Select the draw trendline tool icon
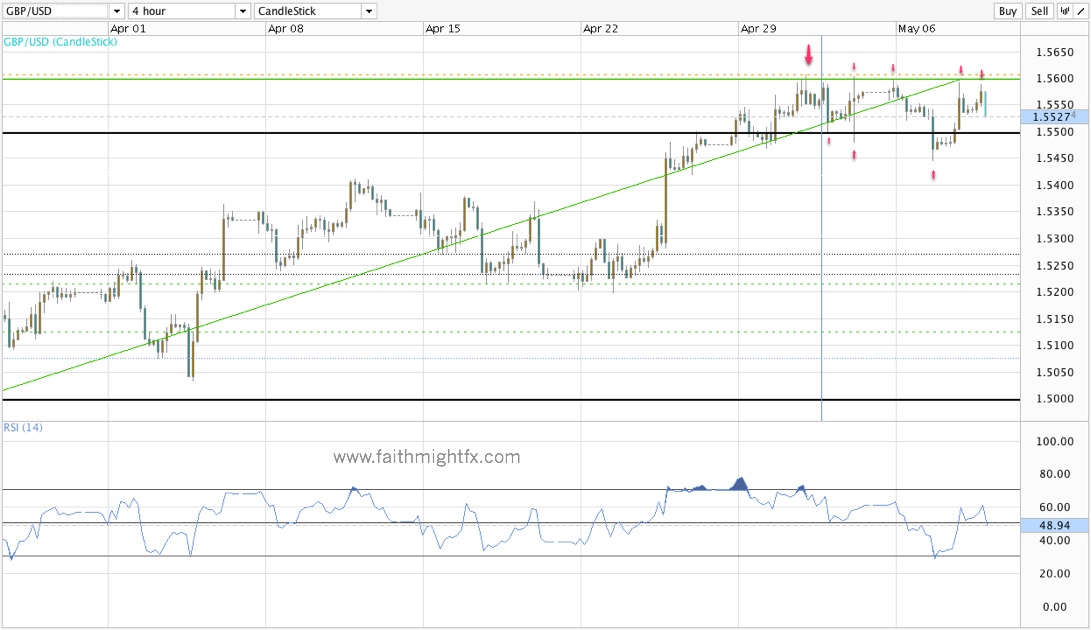Image resolution: width=1091 pixels, height=630 pixels. (1081, 11)
